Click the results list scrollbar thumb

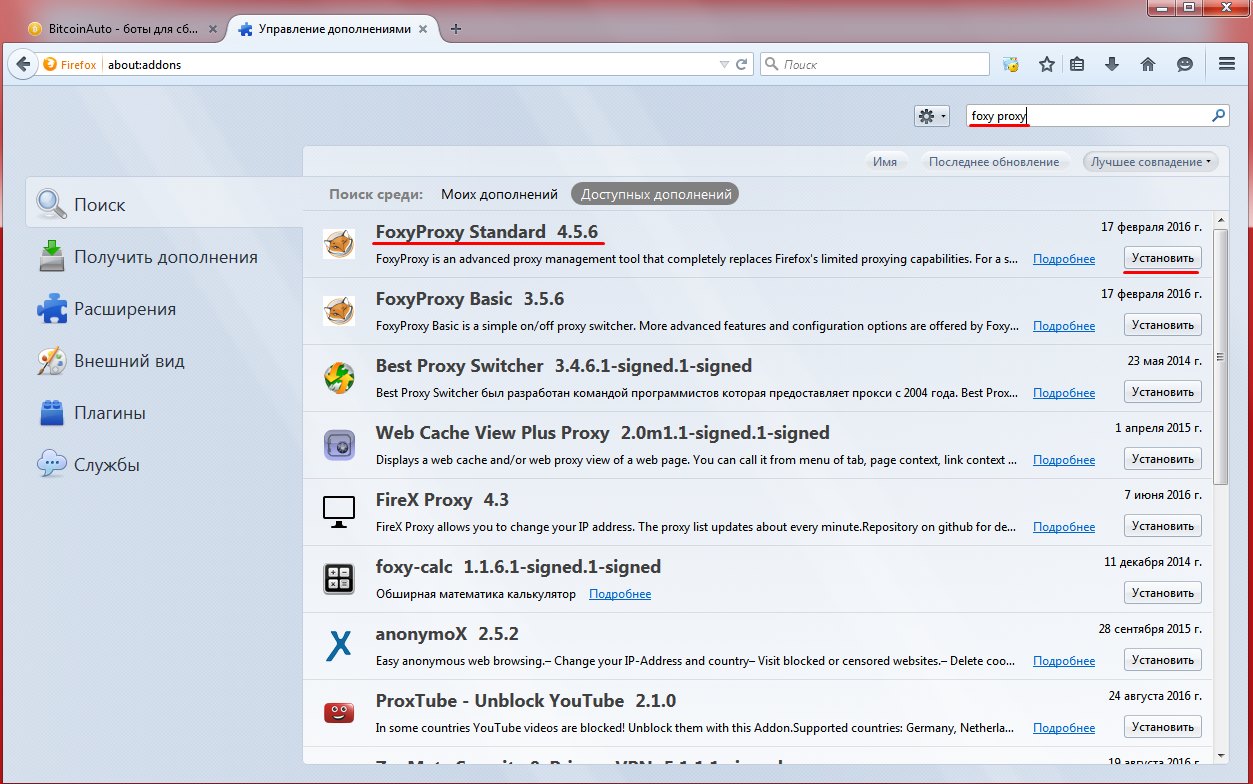click(x=1220, y=355)
